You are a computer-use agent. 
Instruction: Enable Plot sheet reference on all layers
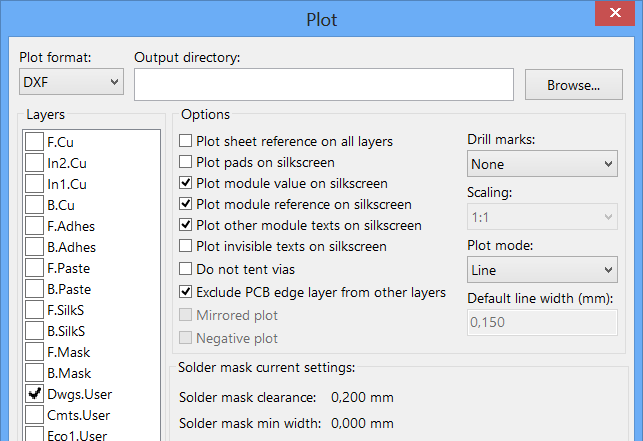point(186,141)
